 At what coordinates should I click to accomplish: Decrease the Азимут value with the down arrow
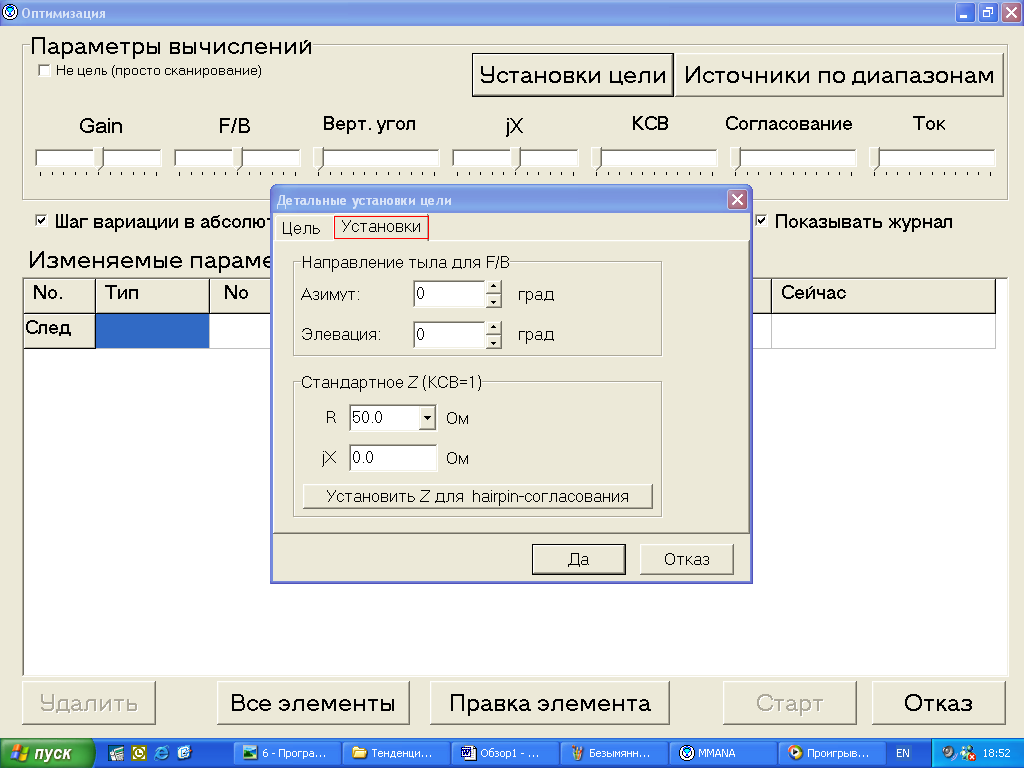(494, 301)
